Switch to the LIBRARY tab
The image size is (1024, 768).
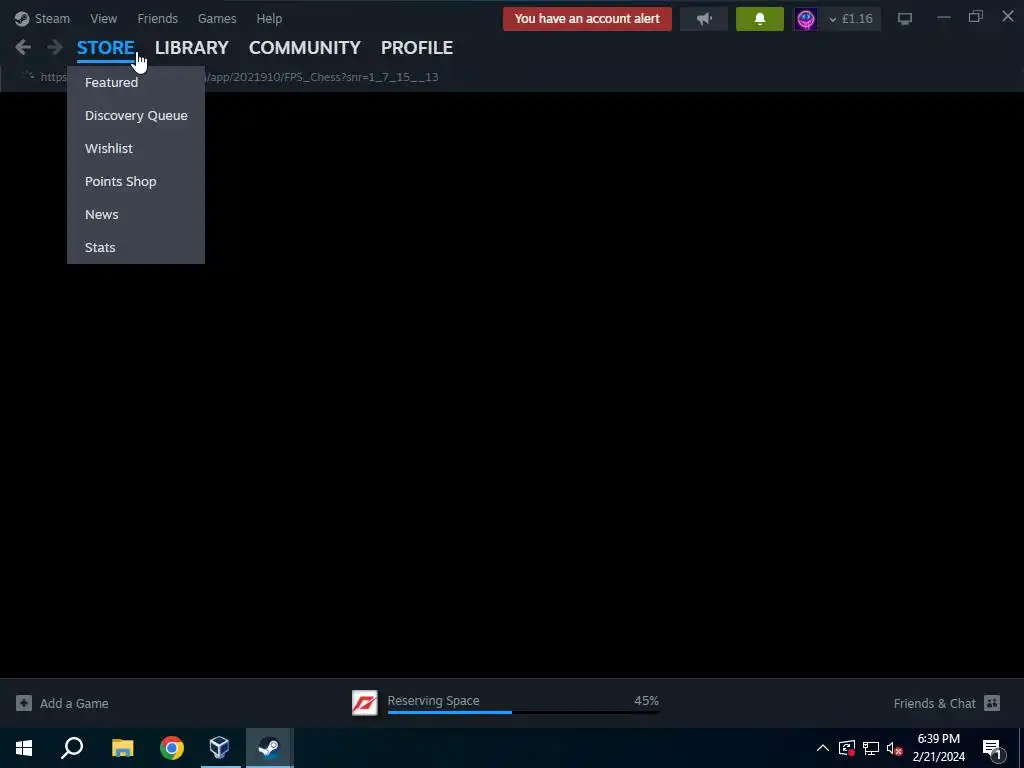191,48
